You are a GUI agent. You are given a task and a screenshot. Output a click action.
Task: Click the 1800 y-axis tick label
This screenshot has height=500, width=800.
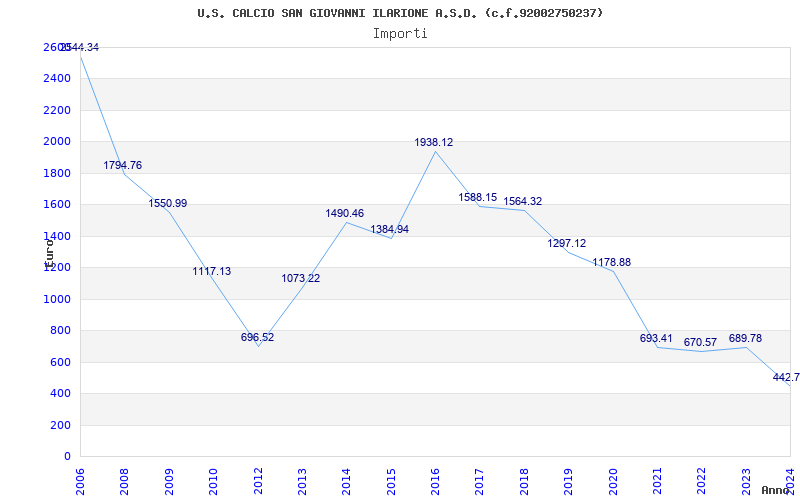(x=57, y=173)
